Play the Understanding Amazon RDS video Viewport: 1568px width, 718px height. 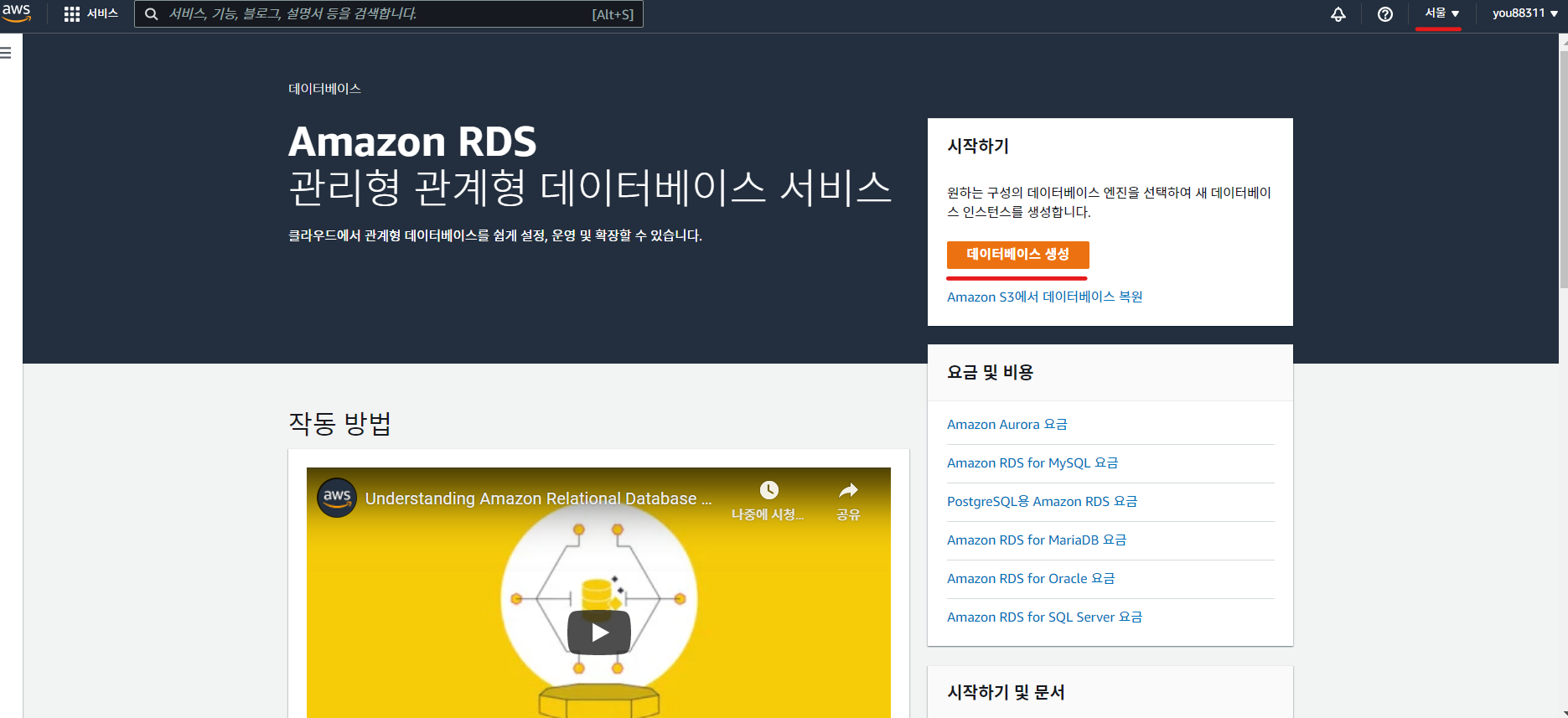(x=599, y=633)
